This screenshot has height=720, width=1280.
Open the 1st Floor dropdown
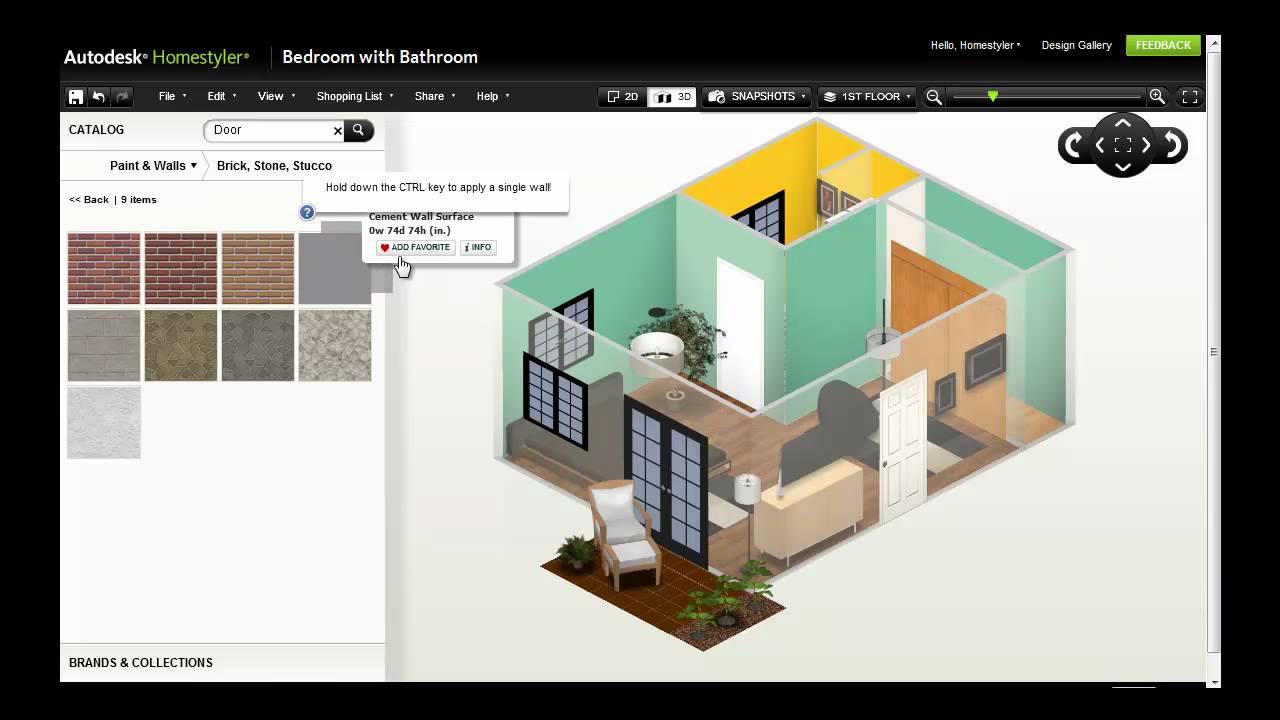866,97
